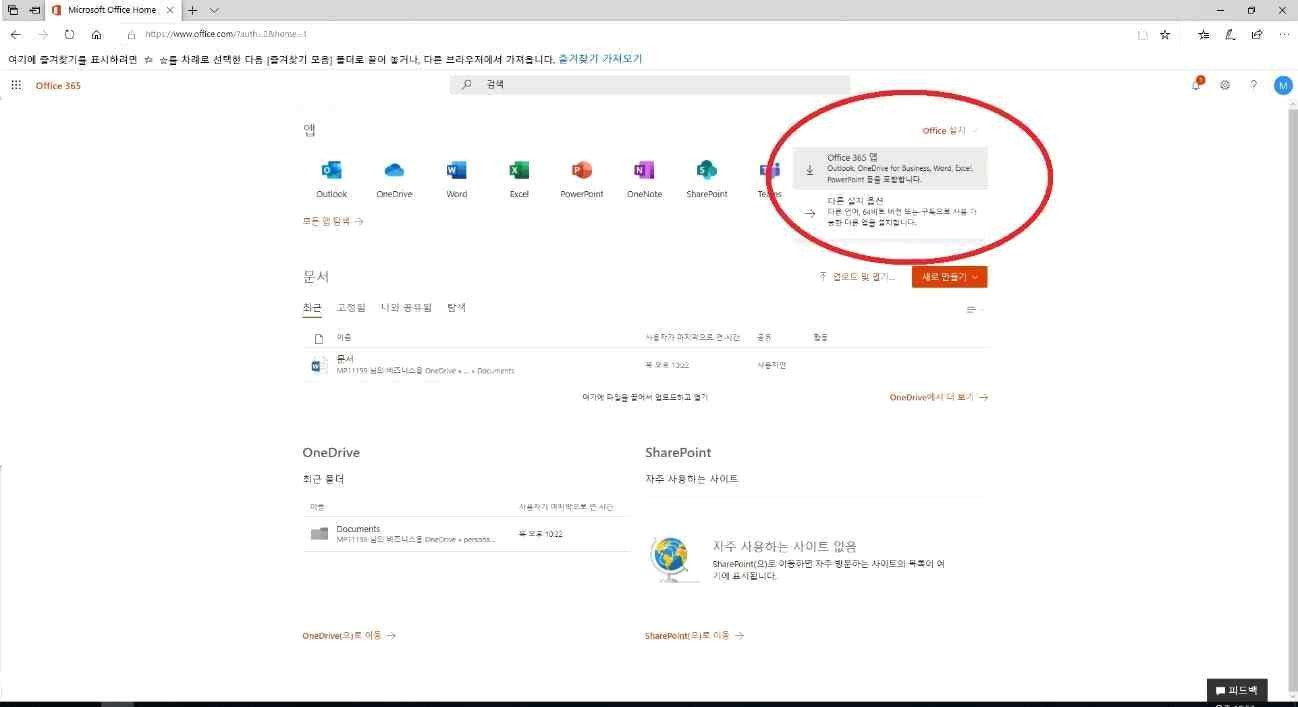
Task: Toggle reading view in address bar
Action: [x=1142, y=34]
